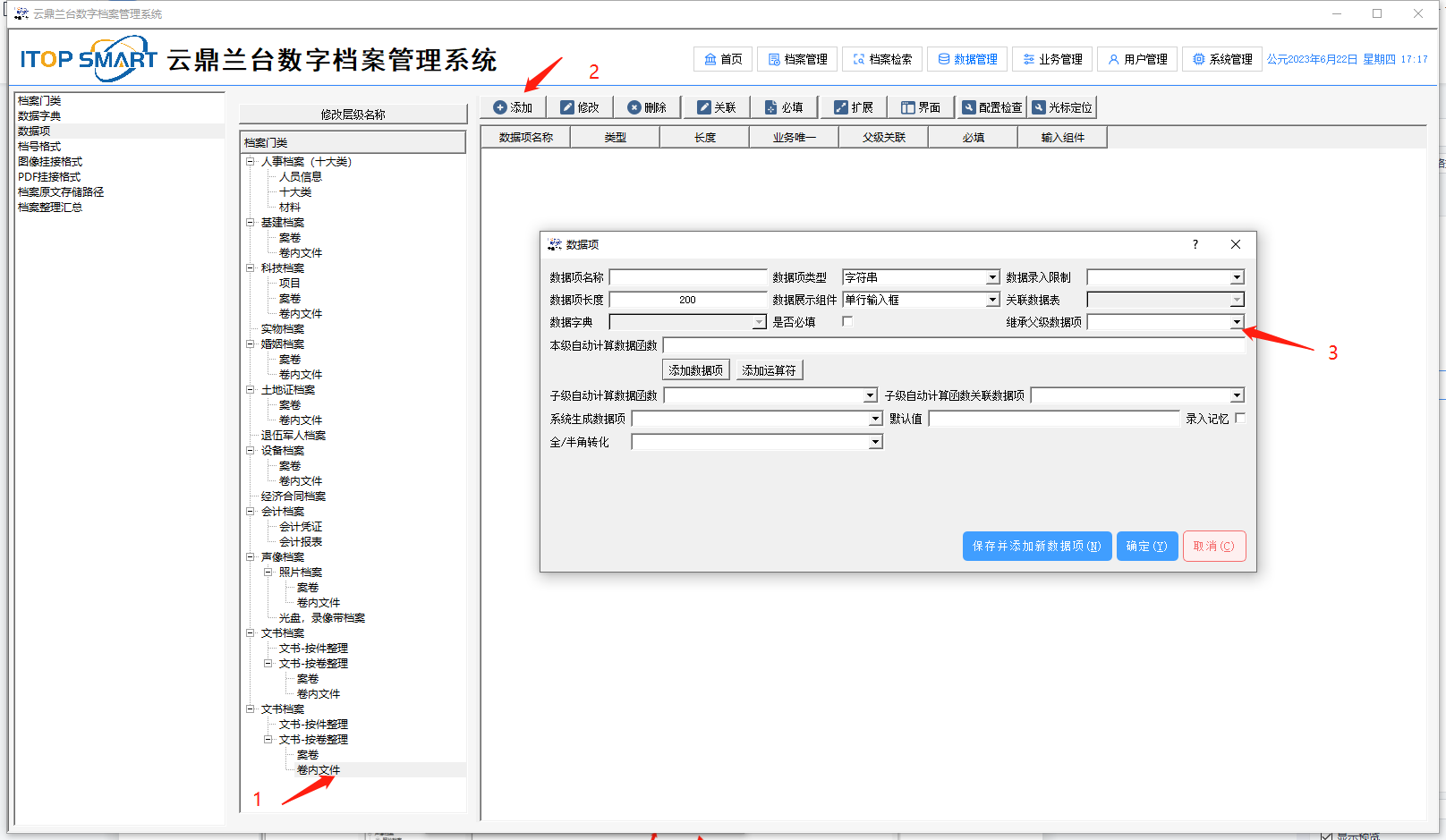
Task: Select 图像挂接格式 in the left list
Action: click(50, 162)
